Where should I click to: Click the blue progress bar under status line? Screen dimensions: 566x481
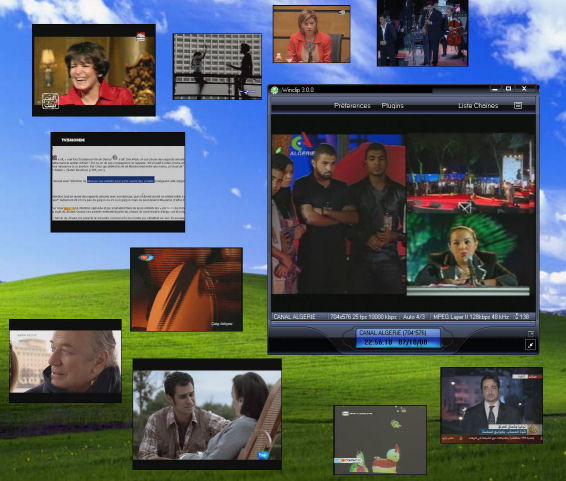(403, 323)
